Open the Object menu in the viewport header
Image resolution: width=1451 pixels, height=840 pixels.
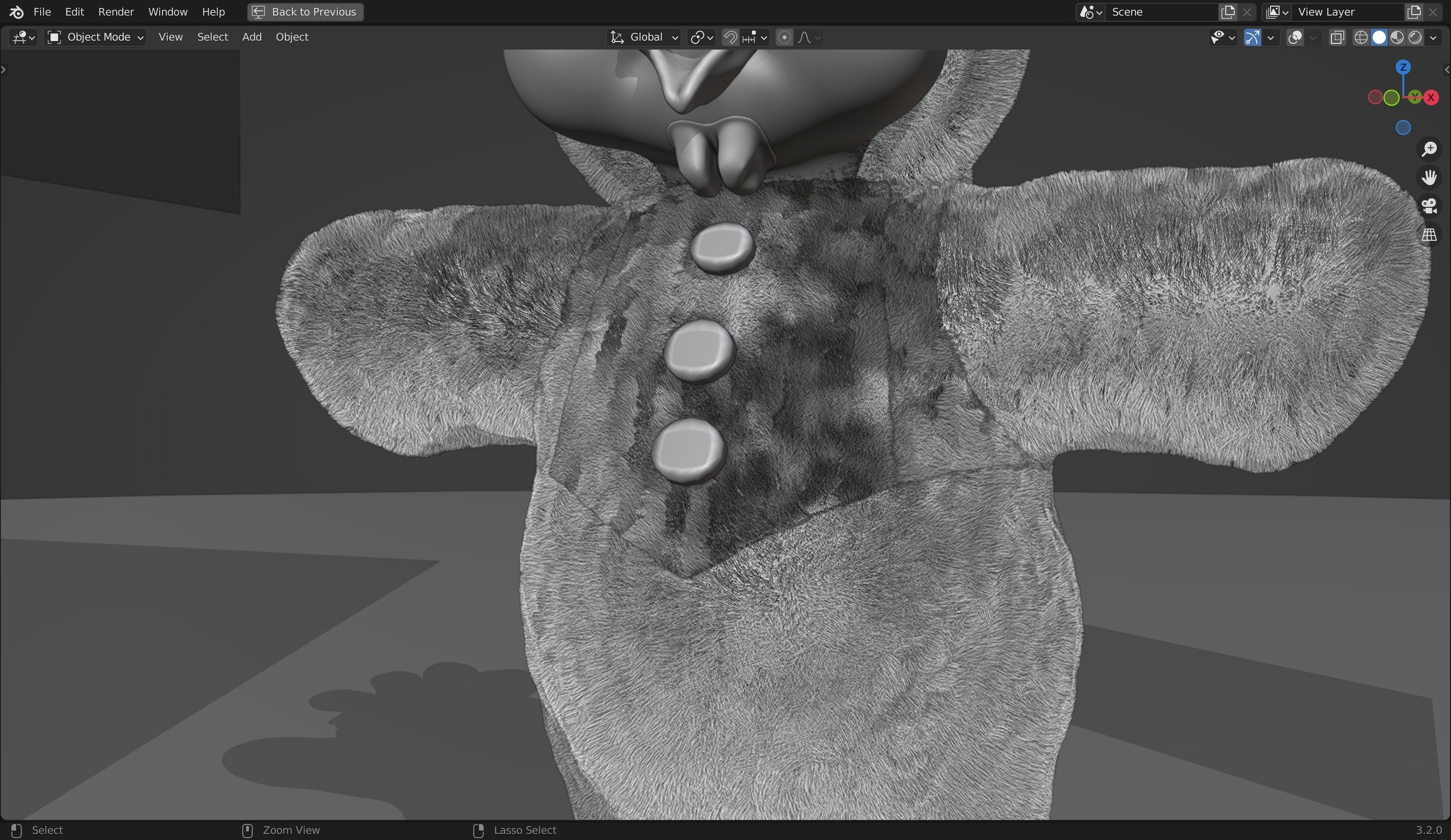[291, 37]
